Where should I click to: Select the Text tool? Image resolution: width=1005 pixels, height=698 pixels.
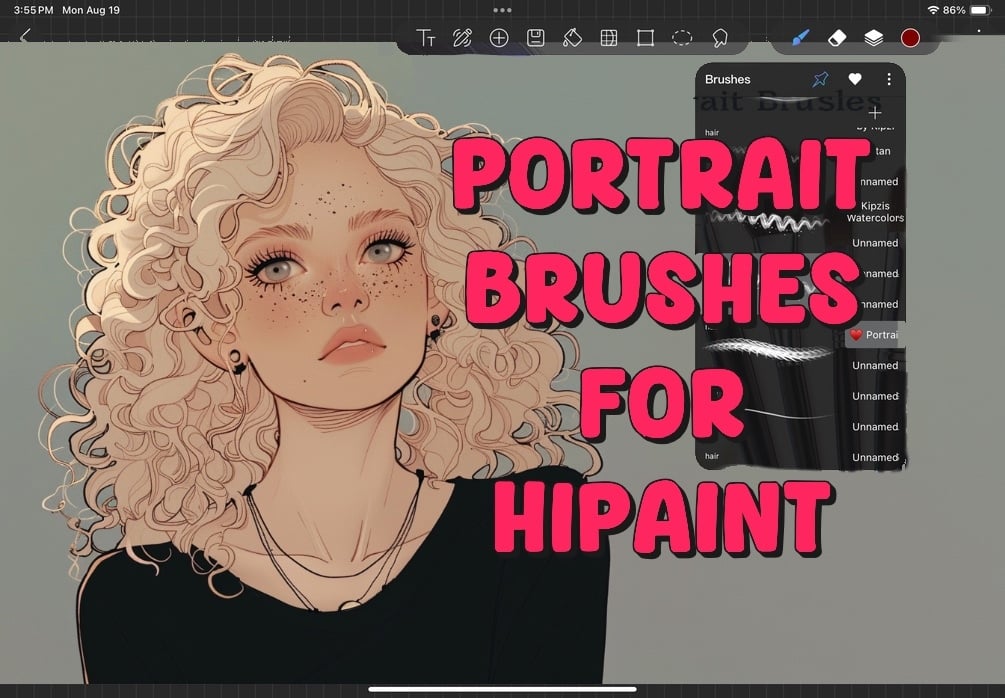coord(426,38)
